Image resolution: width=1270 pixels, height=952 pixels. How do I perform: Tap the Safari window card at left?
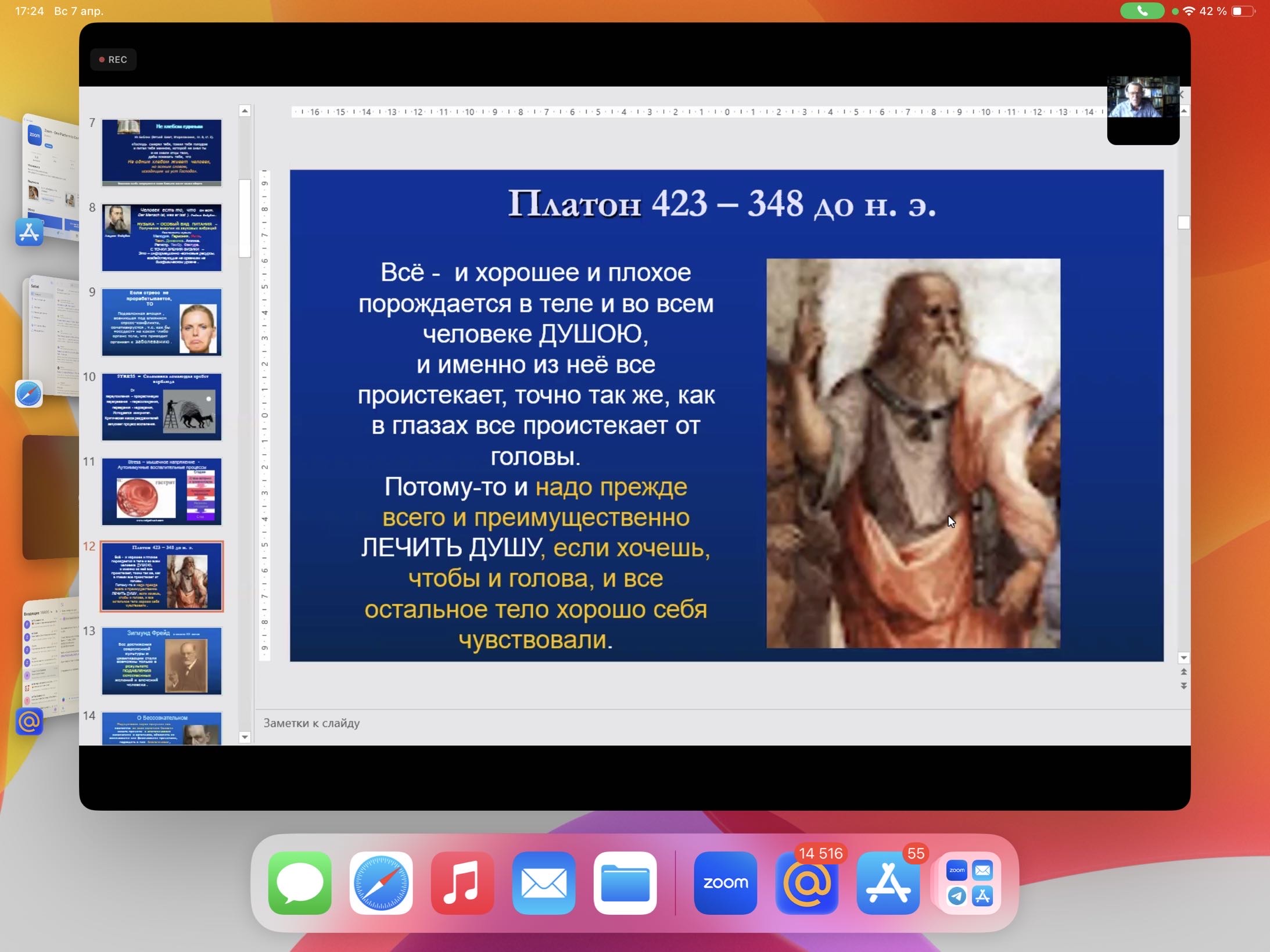(x=51, y=336)
